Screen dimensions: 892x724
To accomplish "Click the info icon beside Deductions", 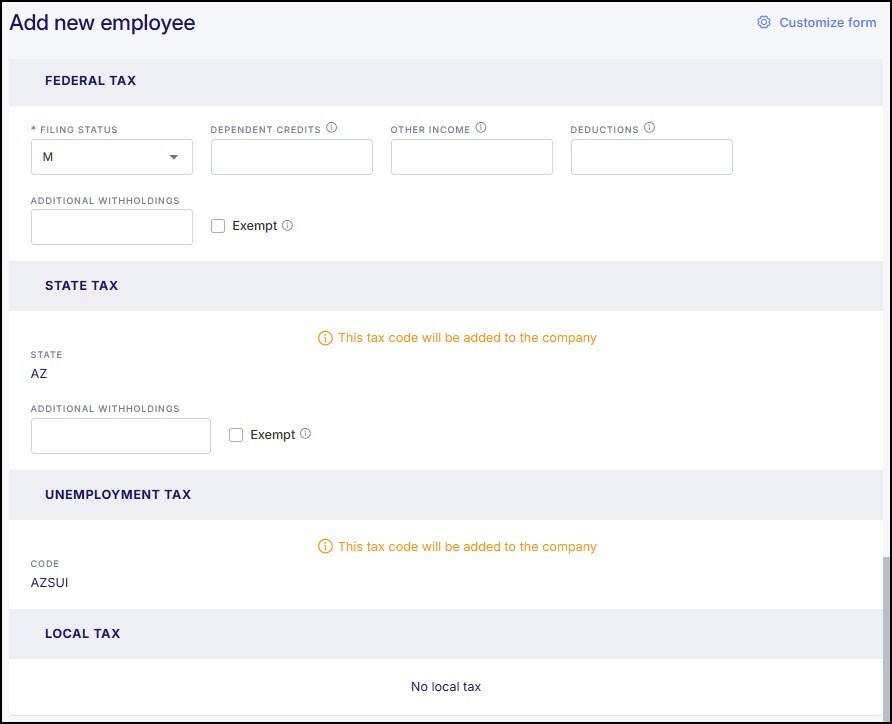I will 649,128.
